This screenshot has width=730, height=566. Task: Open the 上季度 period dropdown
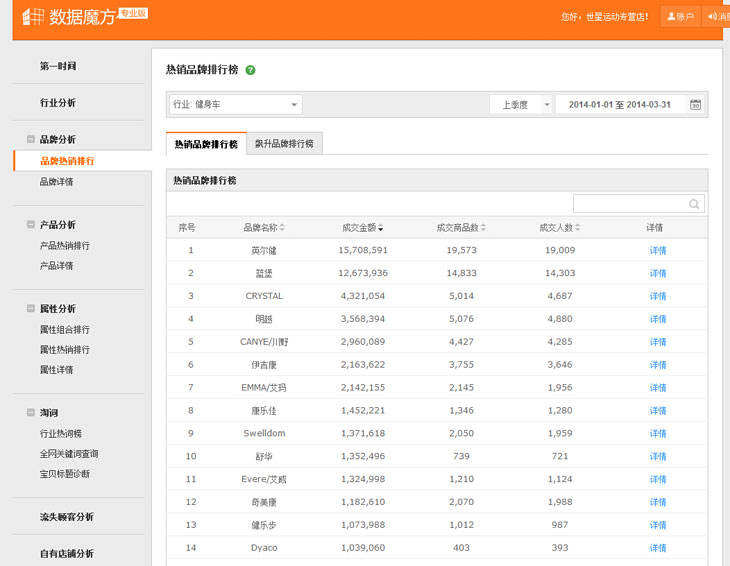pos(521,105)
